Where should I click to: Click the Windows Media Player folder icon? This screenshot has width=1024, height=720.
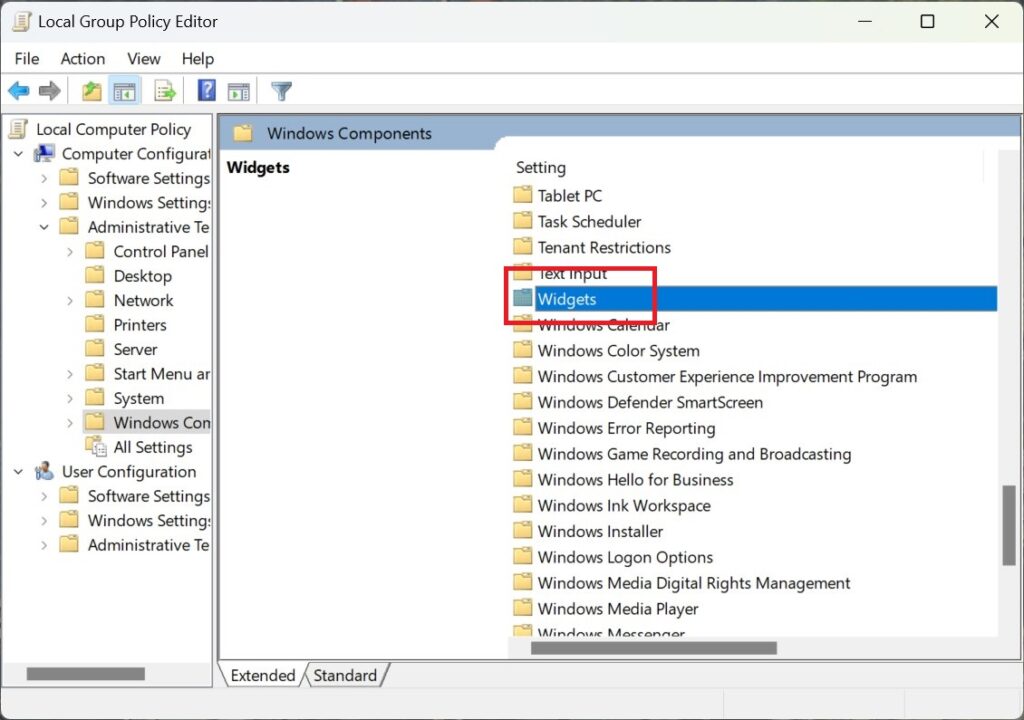[522, 608]
